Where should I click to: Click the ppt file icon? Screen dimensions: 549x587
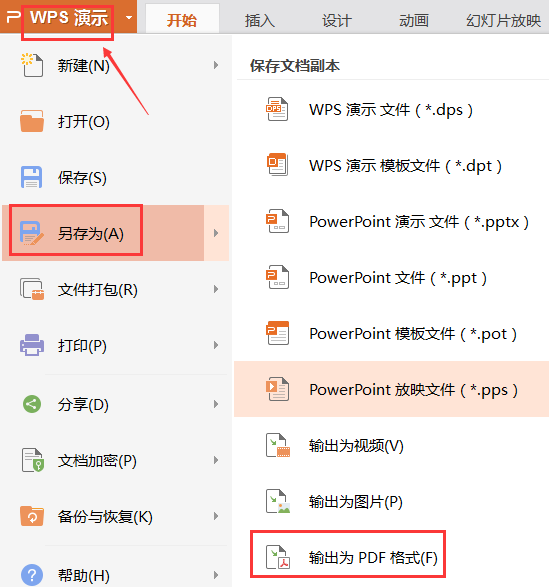point(277,277)
